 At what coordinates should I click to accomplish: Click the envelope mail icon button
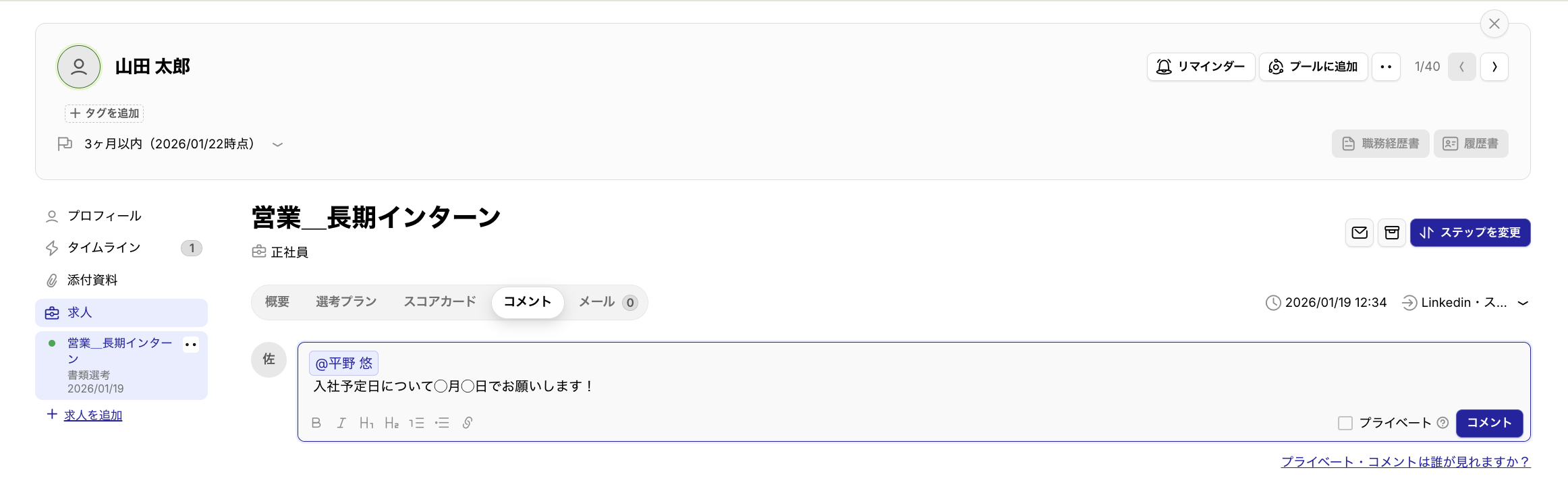click(1360, 233)
